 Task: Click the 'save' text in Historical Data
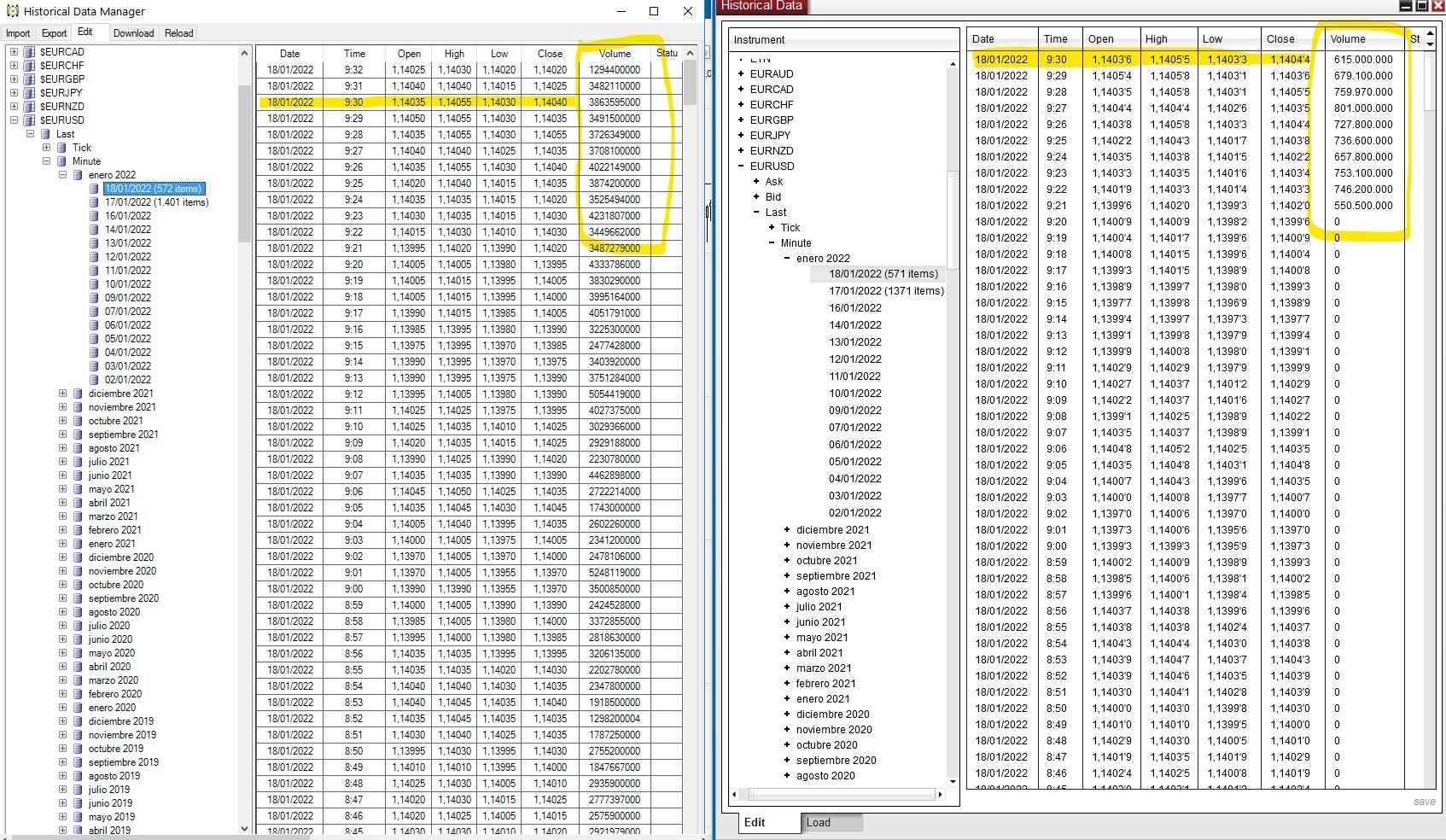click(1424, 802)
